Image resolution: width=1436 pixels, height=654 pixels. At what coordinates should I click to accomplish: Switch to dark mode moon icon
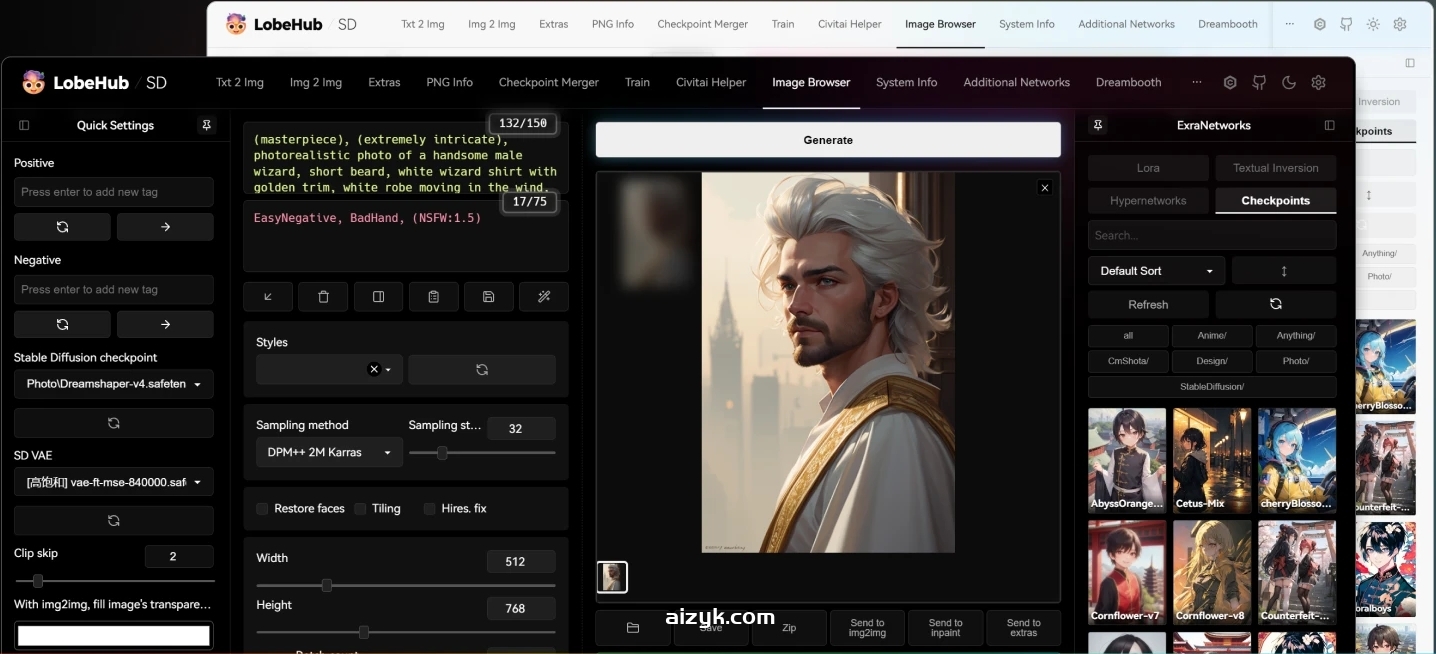point(1289,83)
